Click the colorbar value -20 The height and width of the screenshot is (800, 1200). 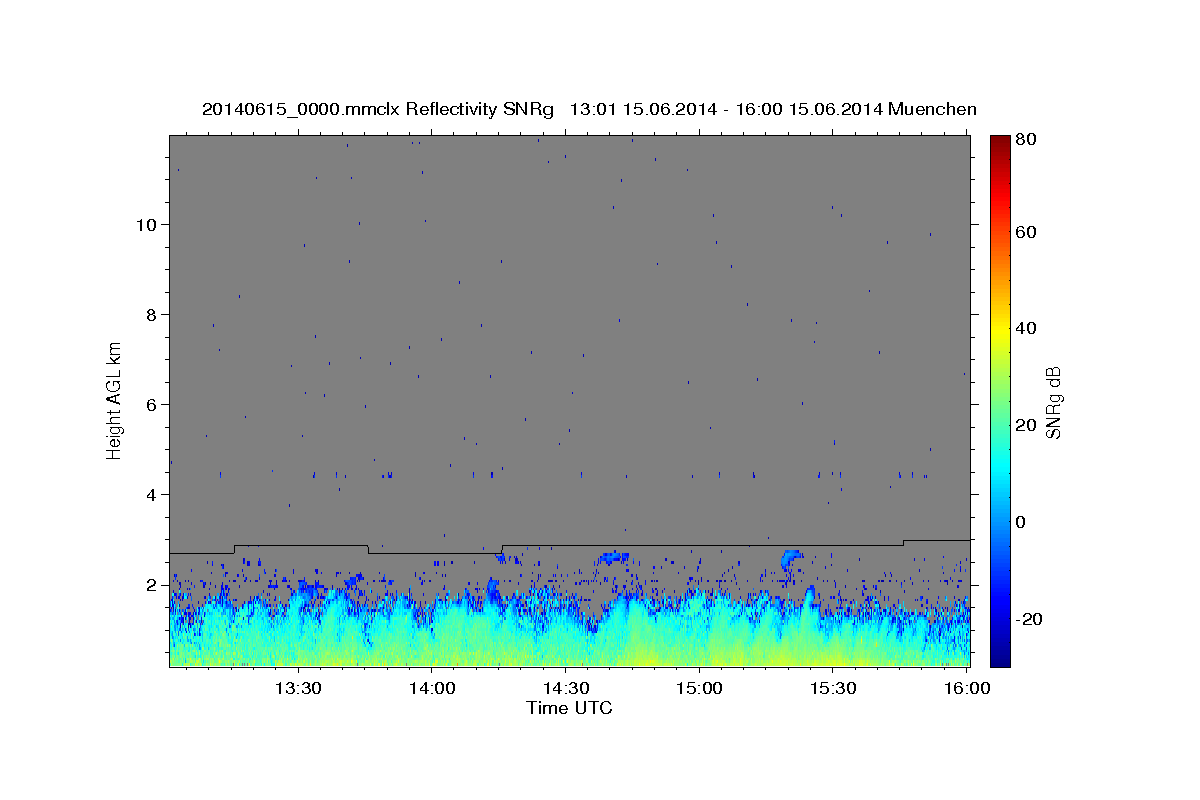(x=1028, y=619)
